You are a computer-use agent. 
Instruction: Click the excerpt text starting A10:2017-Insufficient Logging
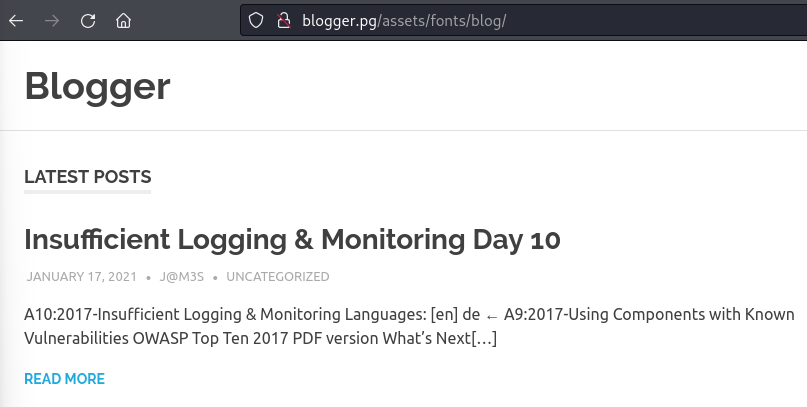[409, 326]
